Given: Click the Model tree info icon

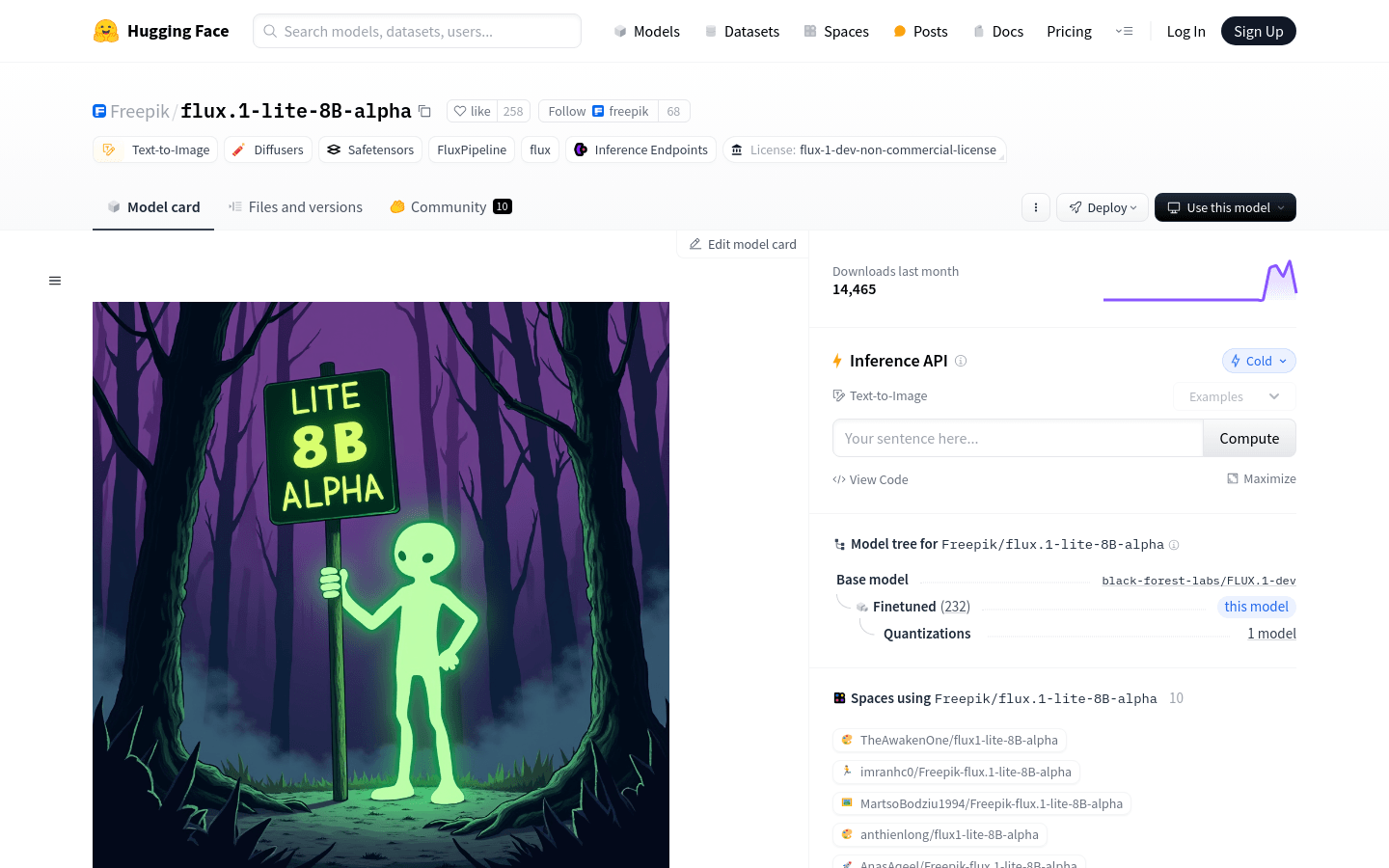Looking at the screenshot, I should coord(1174,545).
